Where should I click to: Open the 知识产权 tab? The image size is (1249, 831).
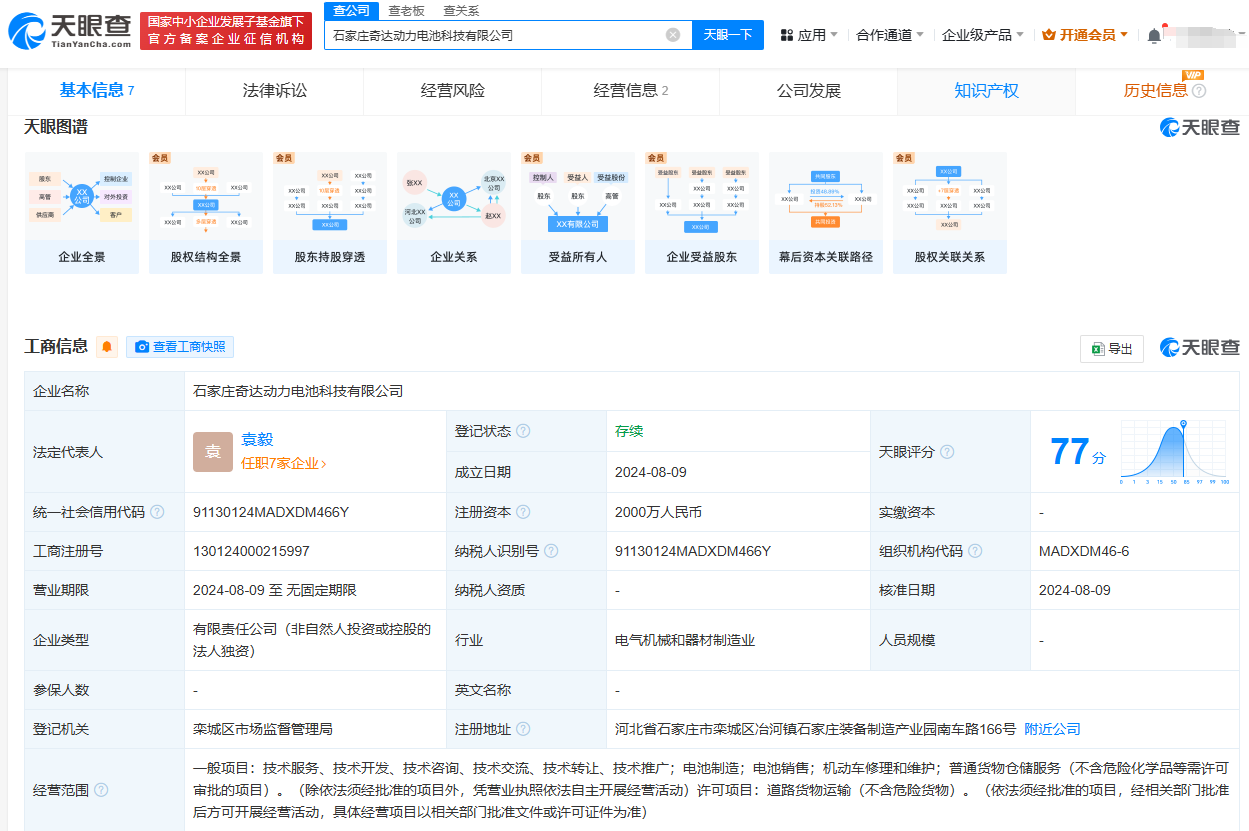tap(987, 91)
